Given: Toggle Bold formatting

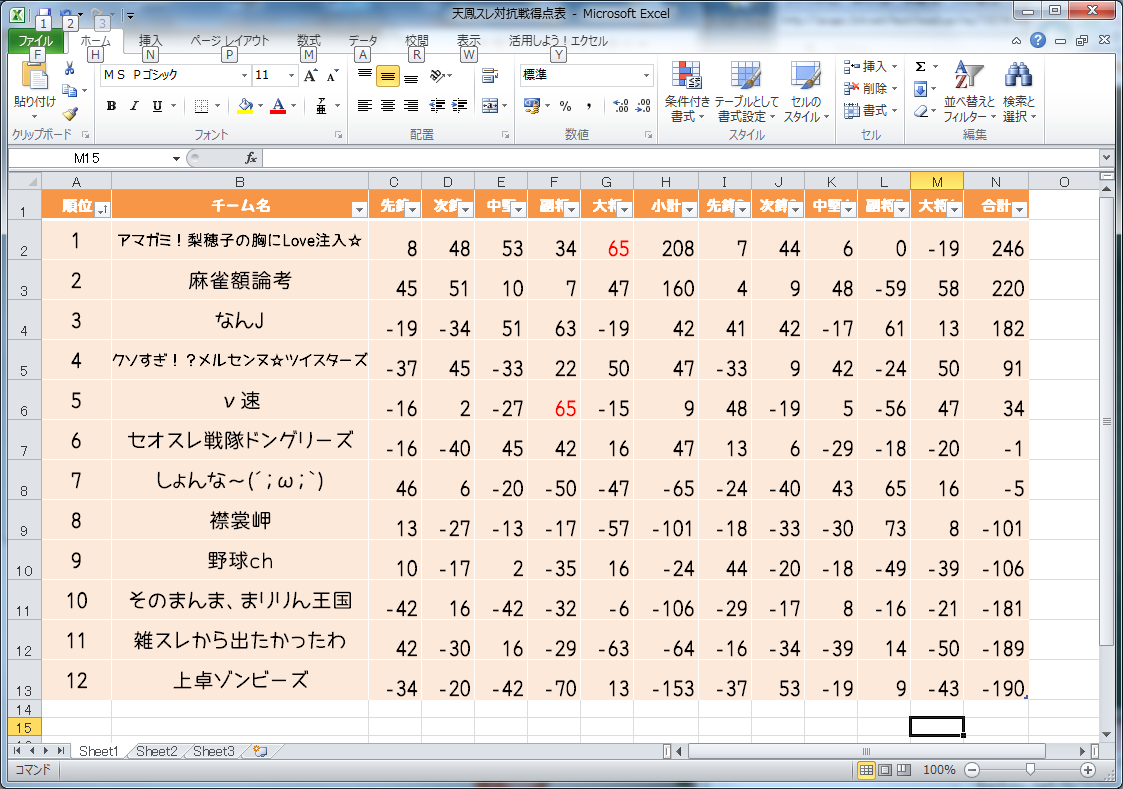Looking at the screenshot, I should click(112, 106).
